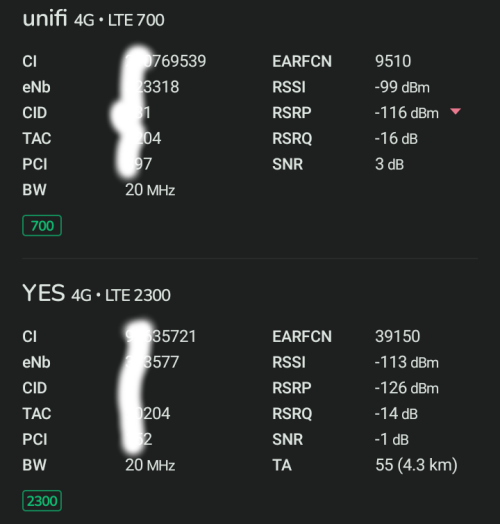Screen dimensions: 500x524
Task: Tap the EARFCN 39150 value
Action: (397, 336)
